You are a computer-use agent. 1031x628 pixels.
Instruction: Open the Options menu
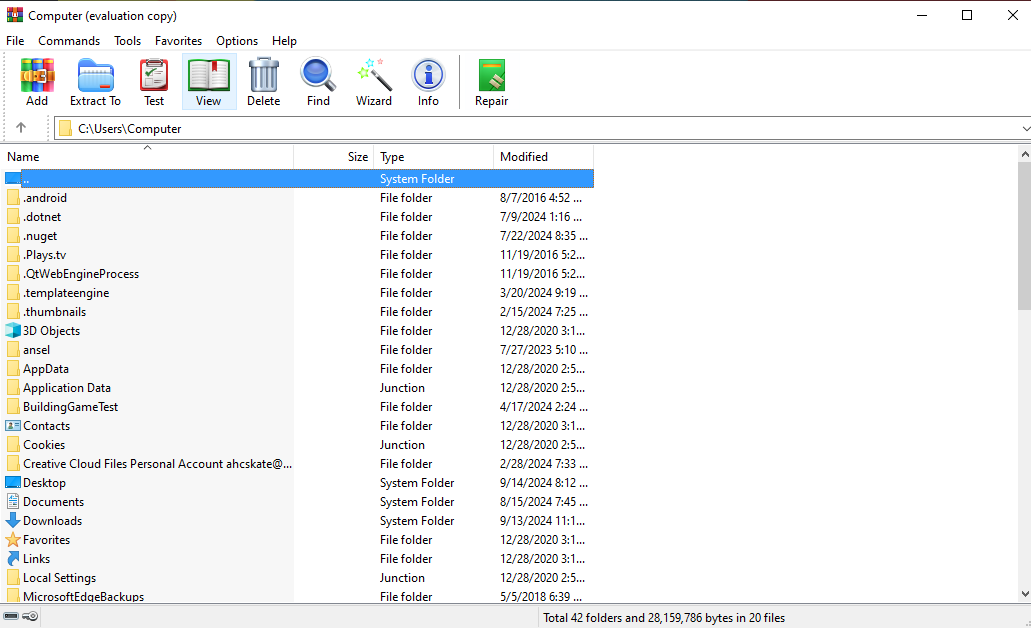pyautogui.click(x=237, y=41)
